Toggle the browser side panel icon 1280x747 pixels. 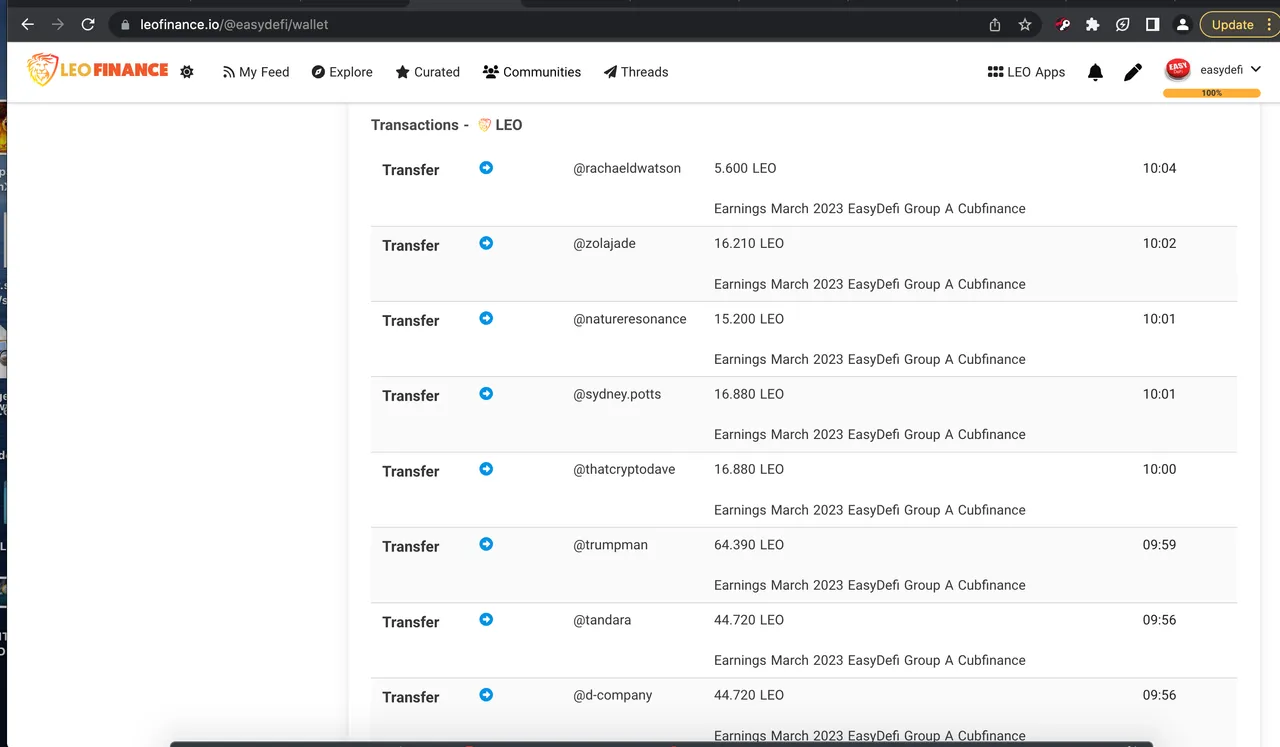tap(1152, 24)
